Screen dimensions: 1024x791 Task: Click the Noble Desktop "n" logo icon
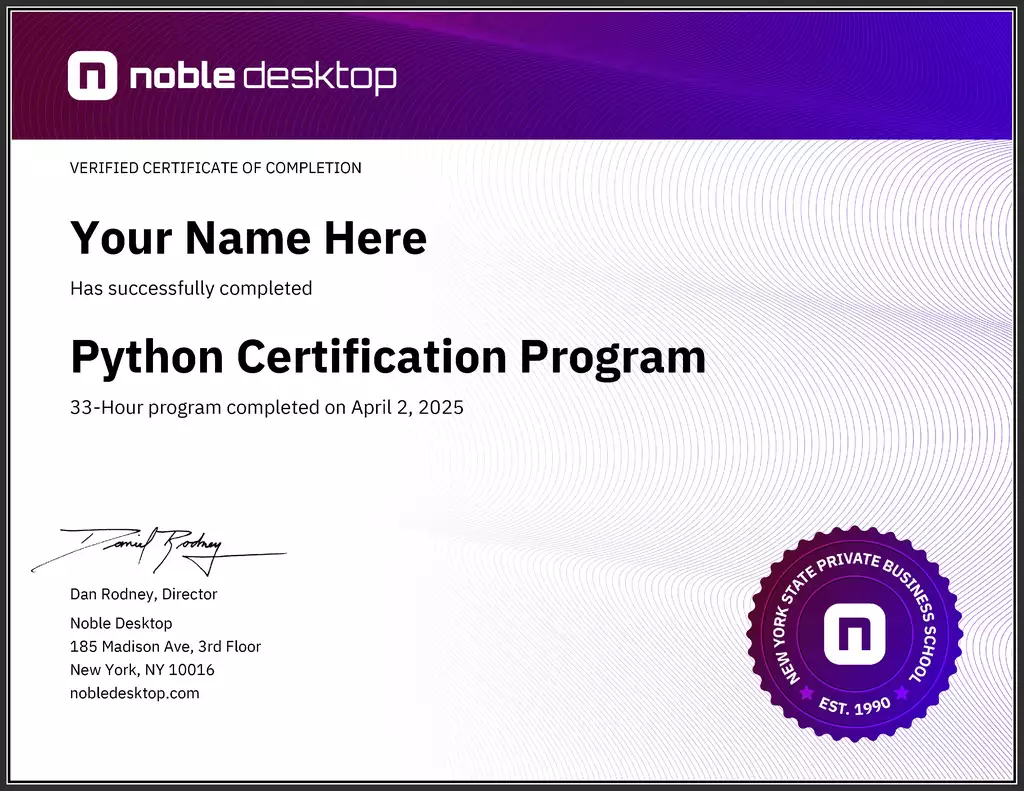[x=91, y=73]
